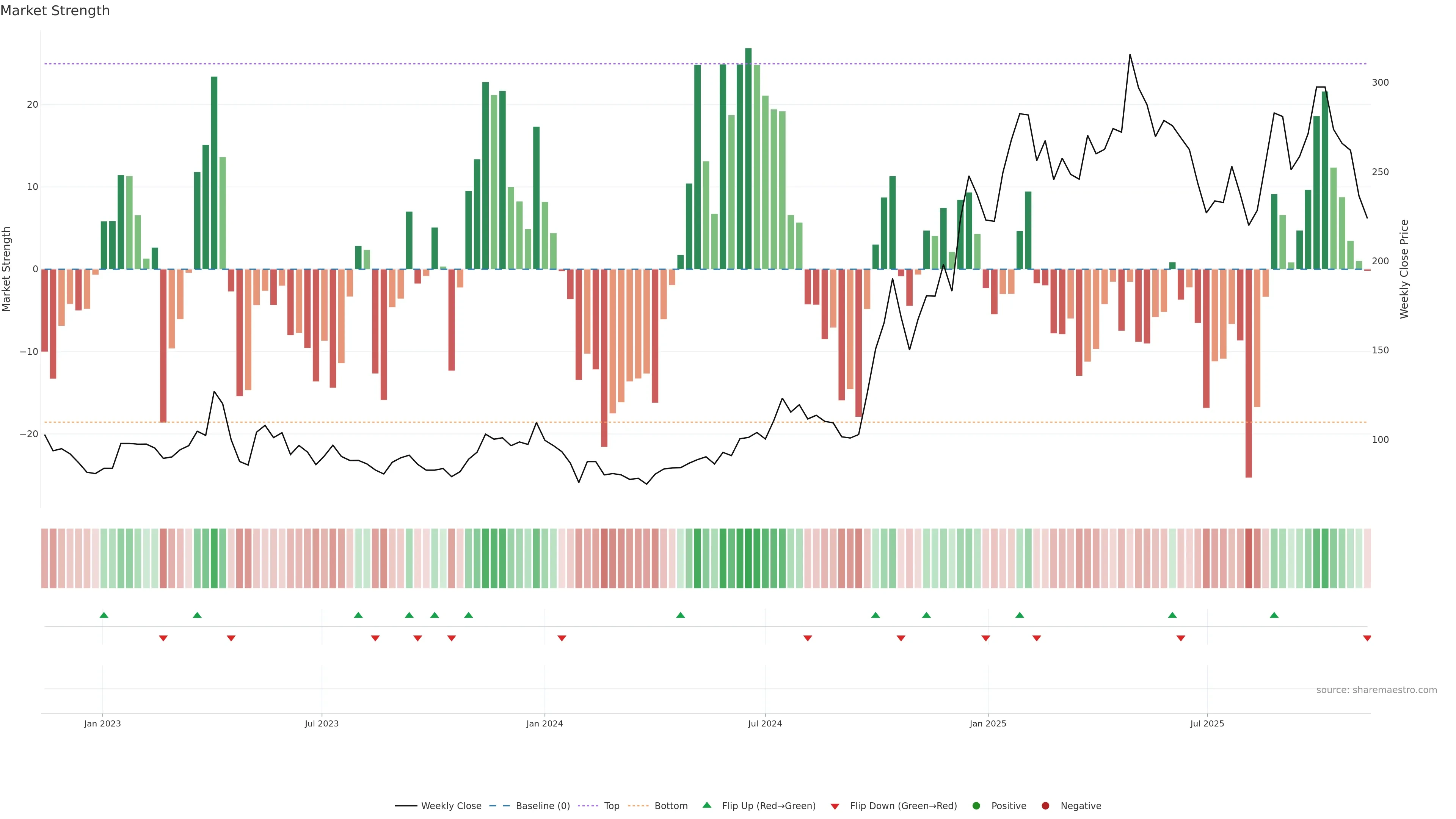
Task: Click the green Flip Up triangle legend icon
Action: point(706,805)
